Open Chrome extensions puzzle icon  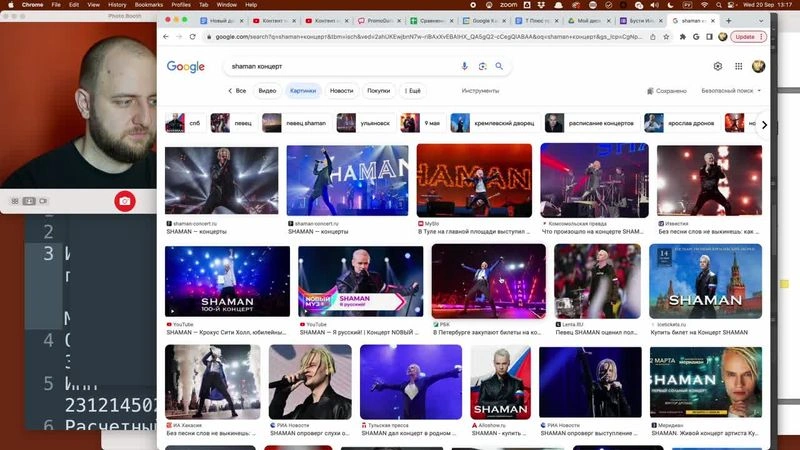pyautogui.click(x=683, y=37)
